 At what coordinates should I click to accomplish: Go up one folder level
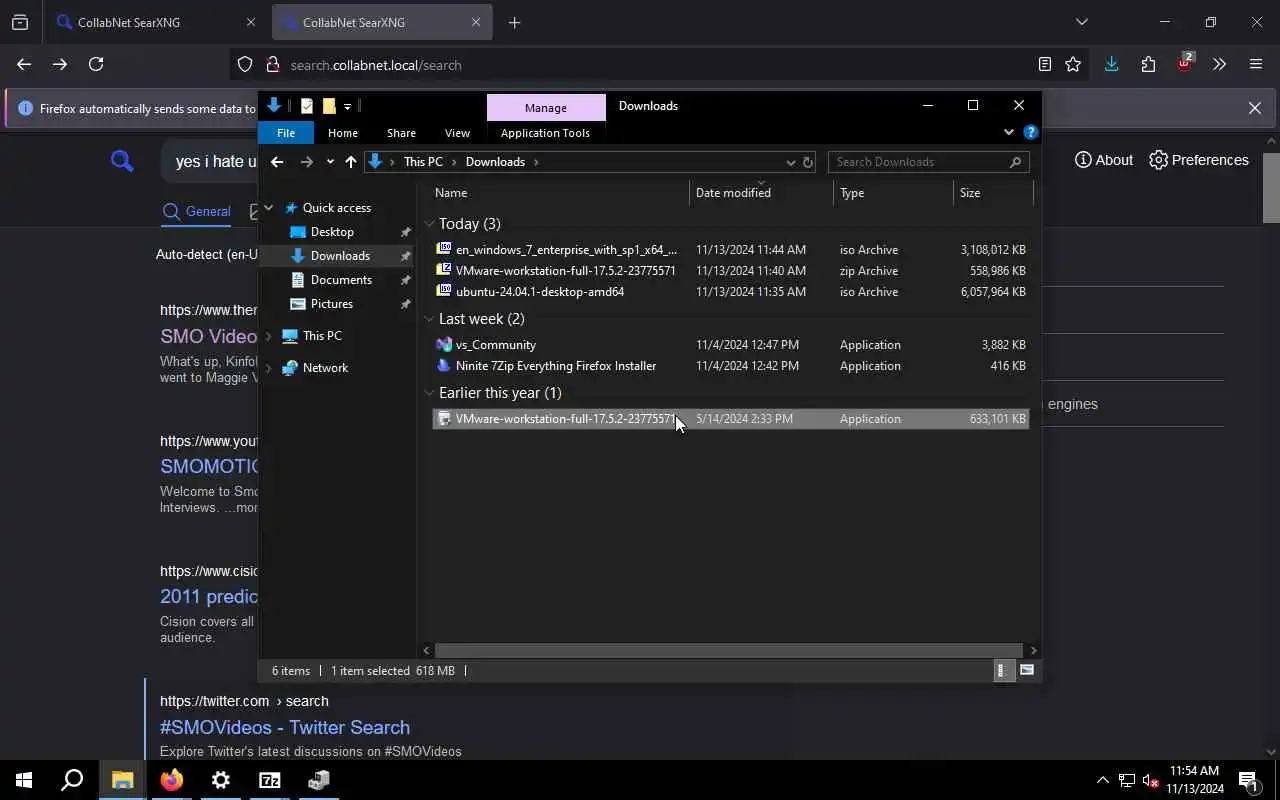(x=350, y=162)
